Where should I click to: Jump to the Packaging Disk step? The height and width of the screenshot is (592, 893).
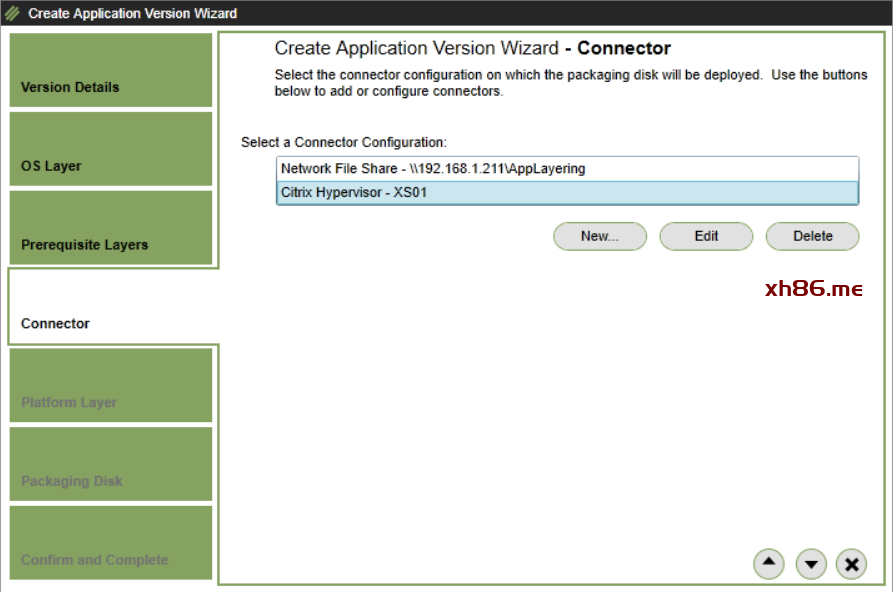coord(110,465)
